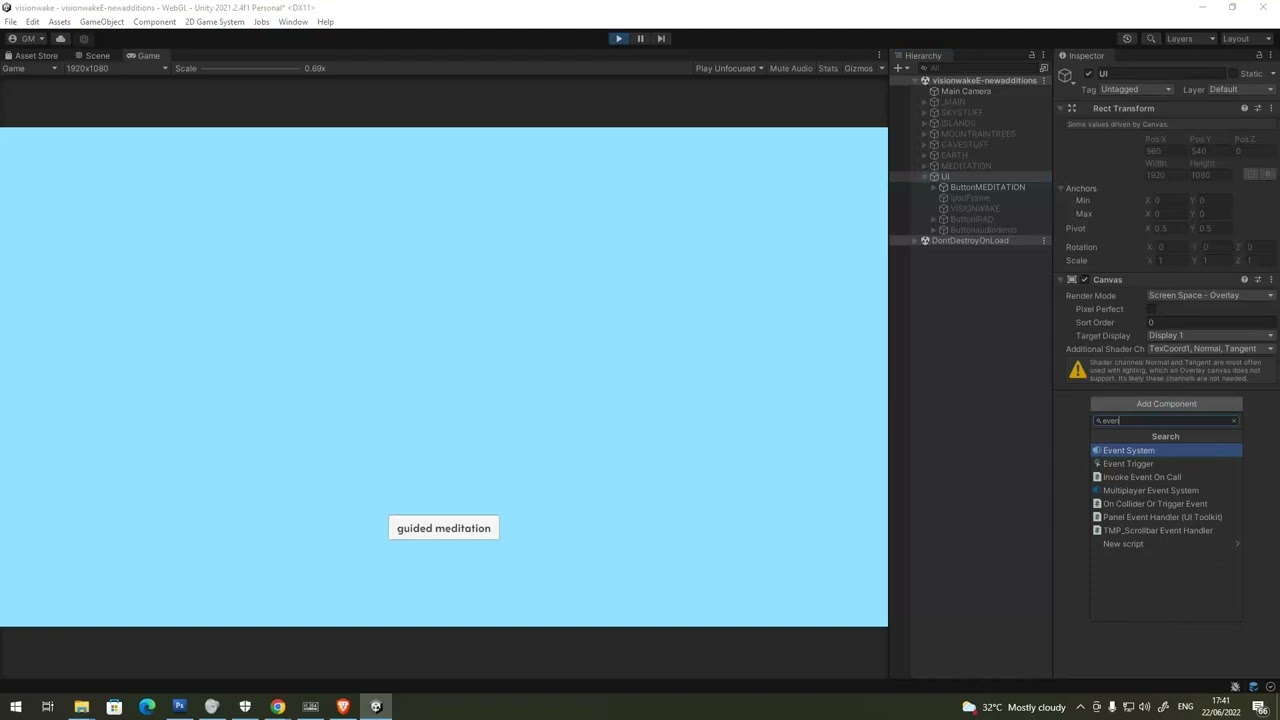Toggle the Stats overlay
The width and height of the screenshot is (1280, 720).
click(x=828, y=69)
